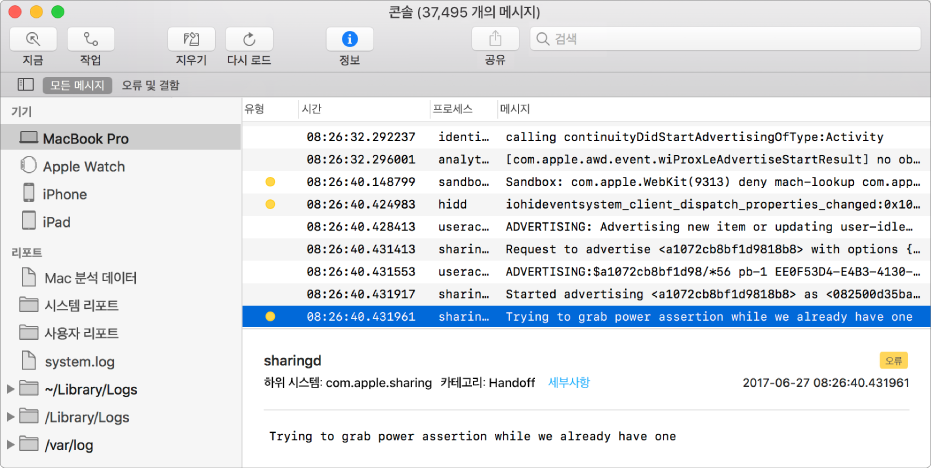Click the 카테고리: Handoff text
The height and width of the screenshot is (468, 931).
coord(487,383)
